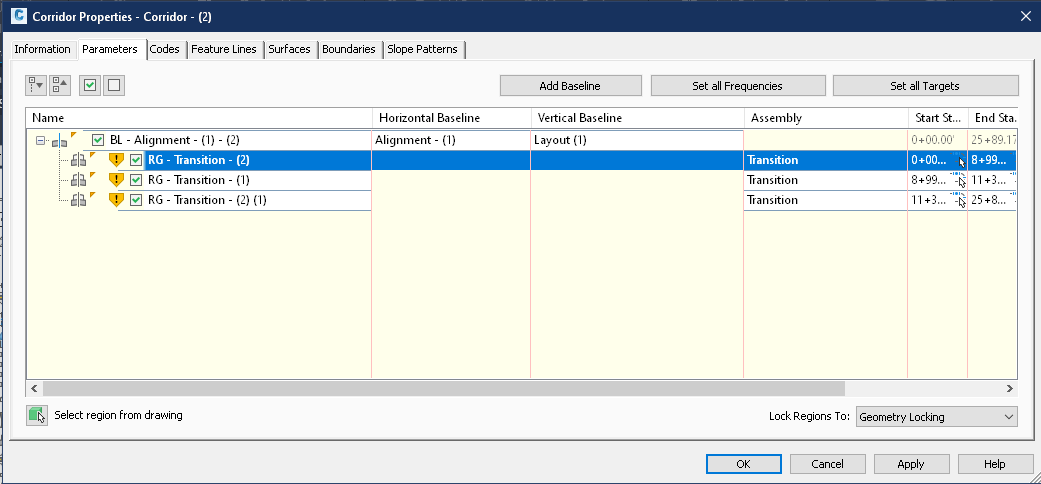The width and height of the screenshot is (1041, 484).
Task: Open the Slope Patterns tab
Action: (x=423, y=49)
